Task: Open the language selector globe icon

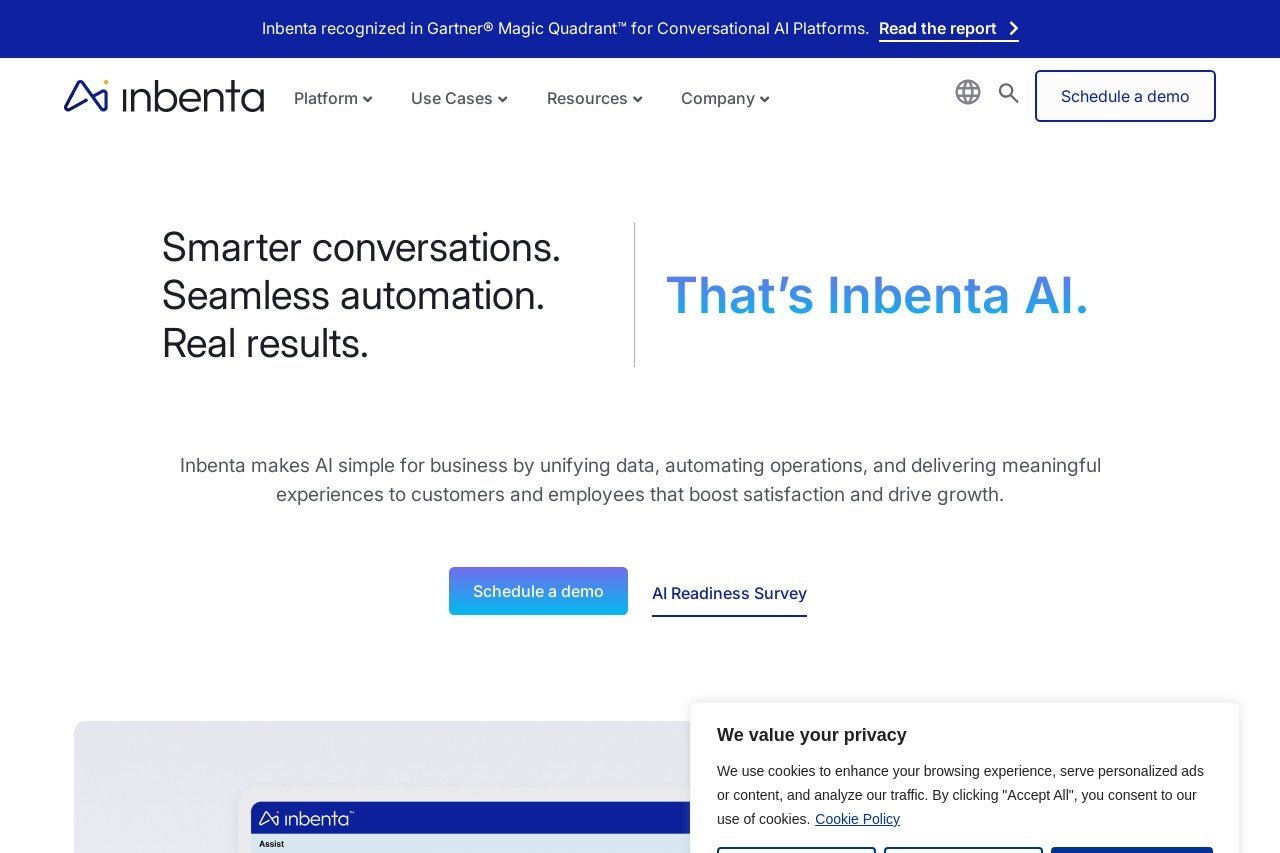Action: (967, 92)
